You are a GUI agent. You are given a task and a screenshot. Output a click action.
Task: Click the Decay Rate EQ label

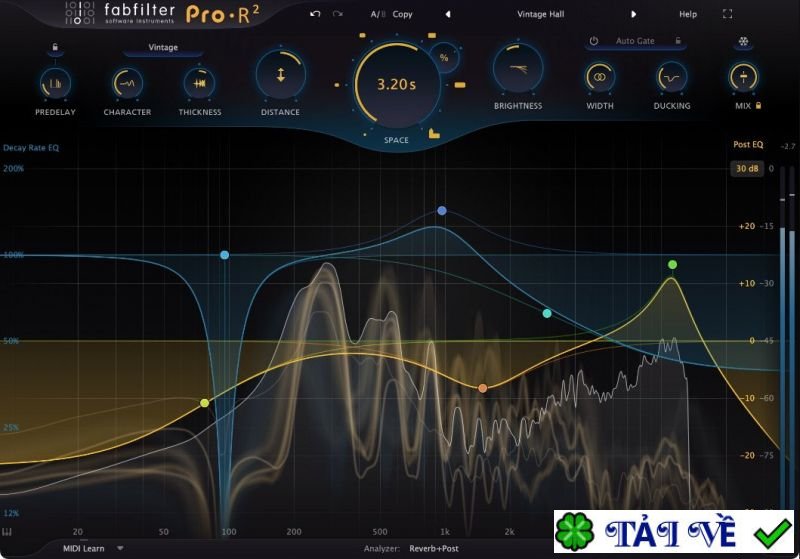(x=31, y=148)
